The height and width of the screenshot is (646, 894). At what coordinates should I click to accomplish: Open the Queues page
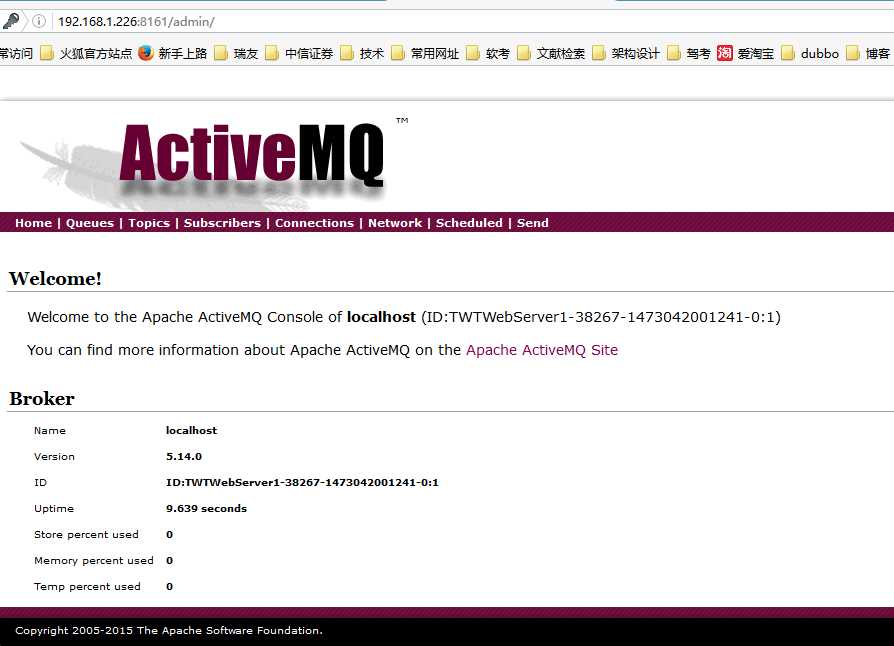90,223
